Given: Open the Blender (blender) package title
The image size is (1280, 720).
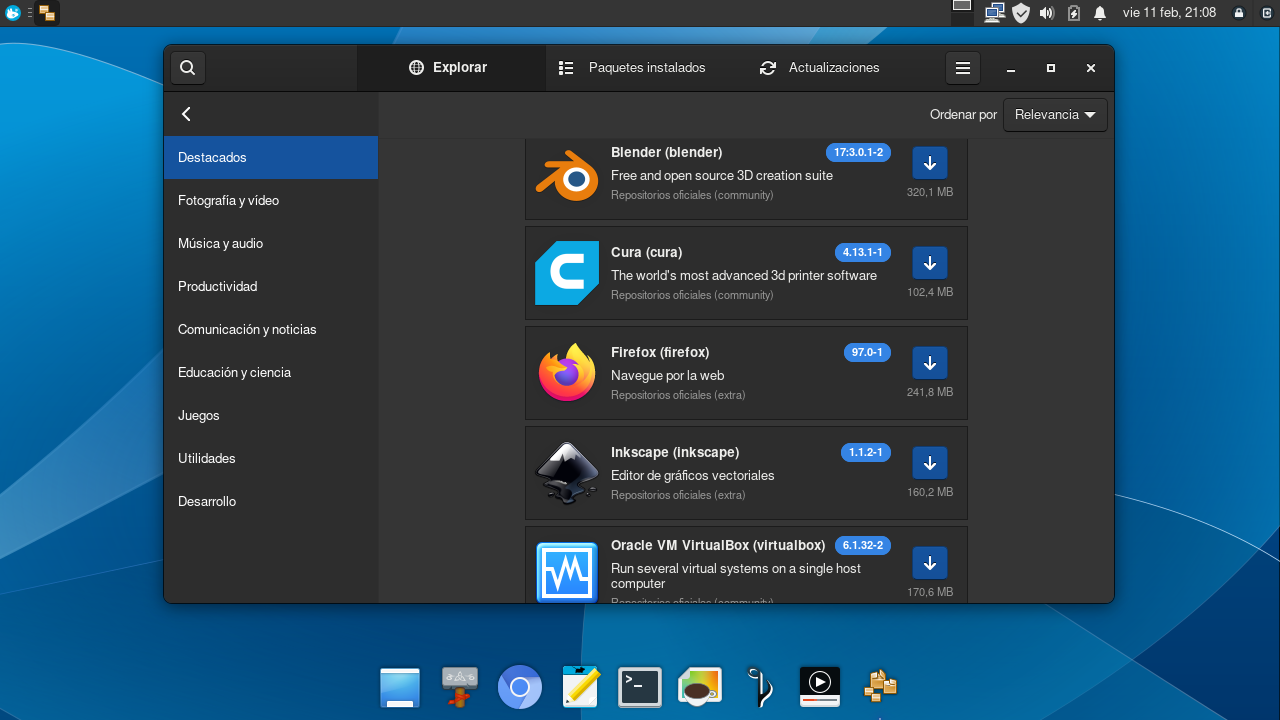Looking at the screenshot, I should [666, 152].
